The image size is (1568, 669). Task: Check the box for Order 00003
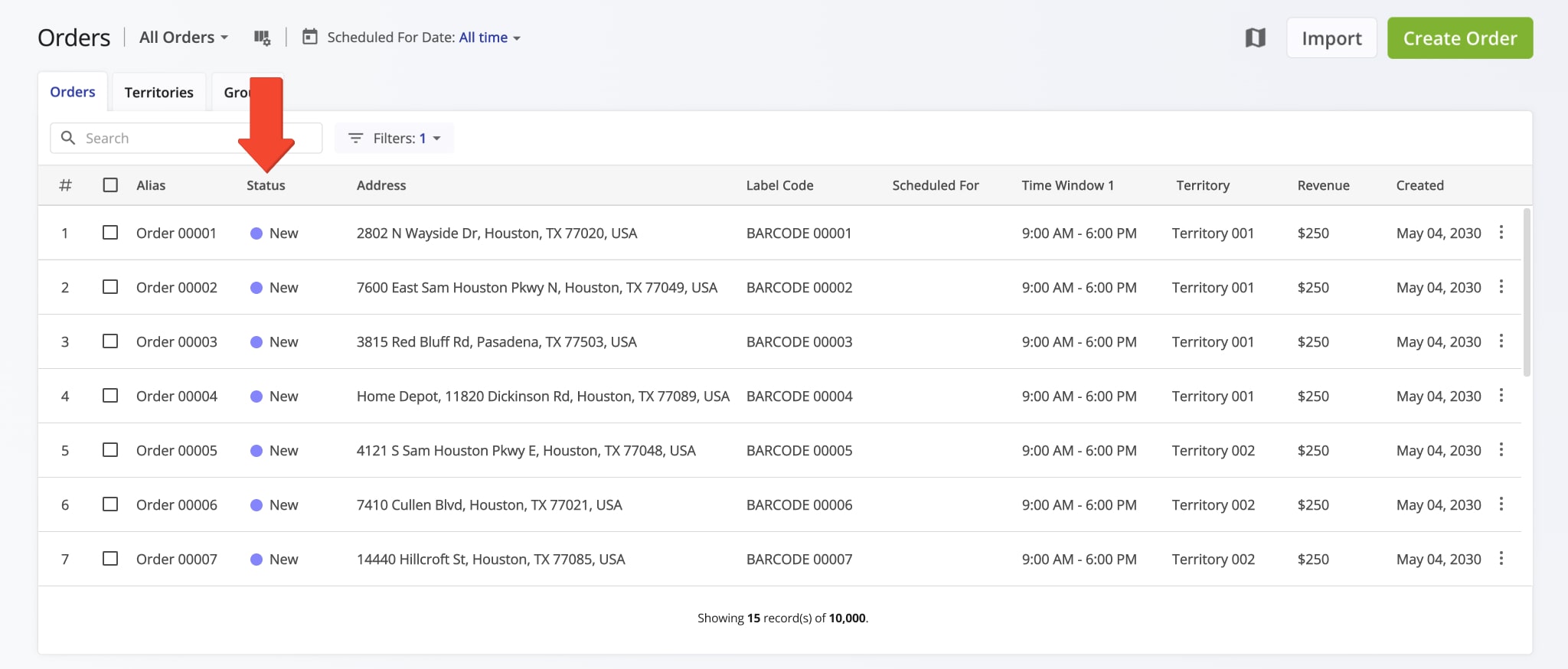click(x=110, y=341)
